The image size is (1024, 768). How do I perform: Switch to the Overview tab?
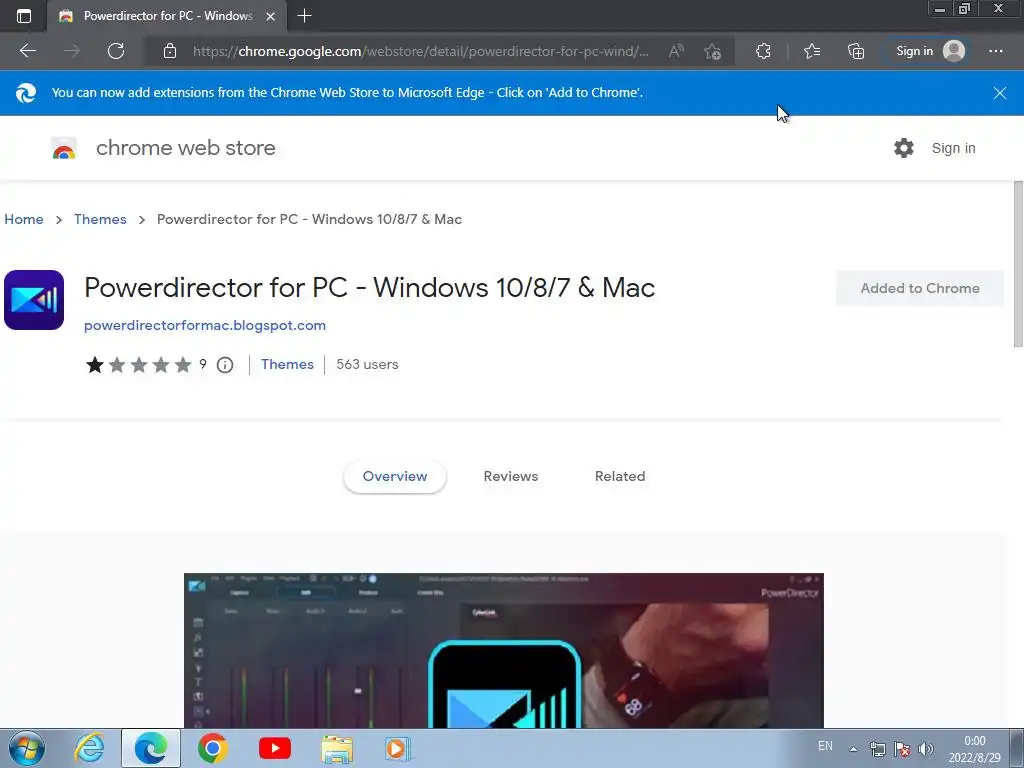click(395, 477)
